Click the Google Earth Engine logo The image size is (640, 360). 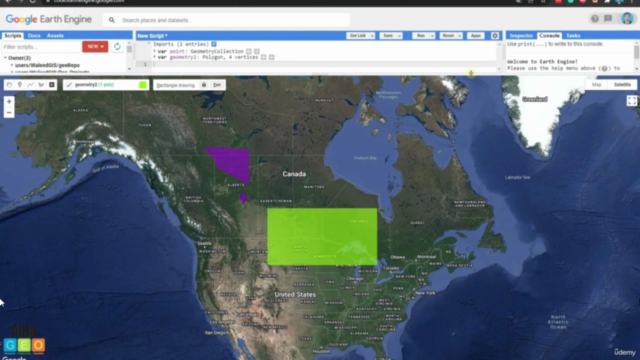[x=49, y=19]
